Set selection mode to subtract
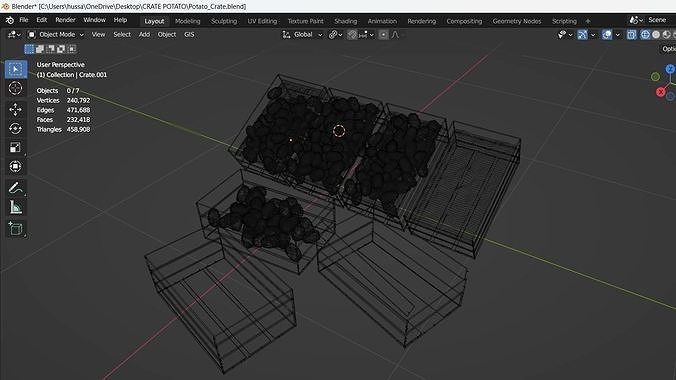 [x=50, y=49]
